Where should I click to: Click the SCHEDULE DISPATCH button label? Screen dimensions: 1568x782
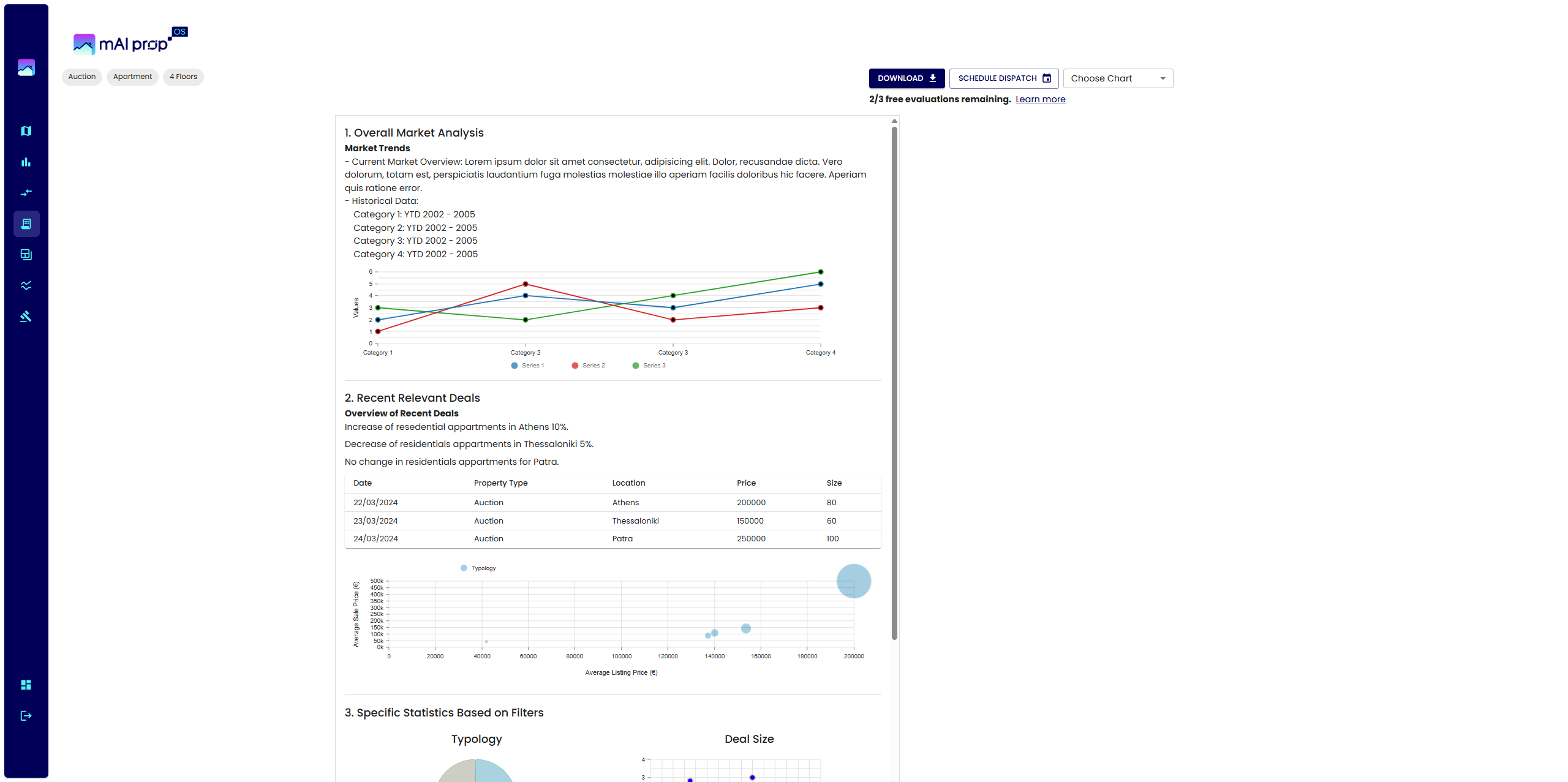point(997,78)
